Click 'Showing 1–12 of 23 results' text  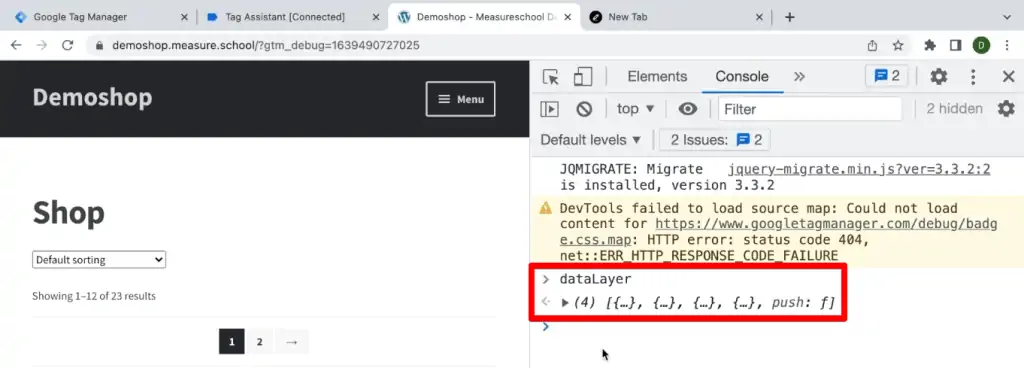[x=94, y=296]
